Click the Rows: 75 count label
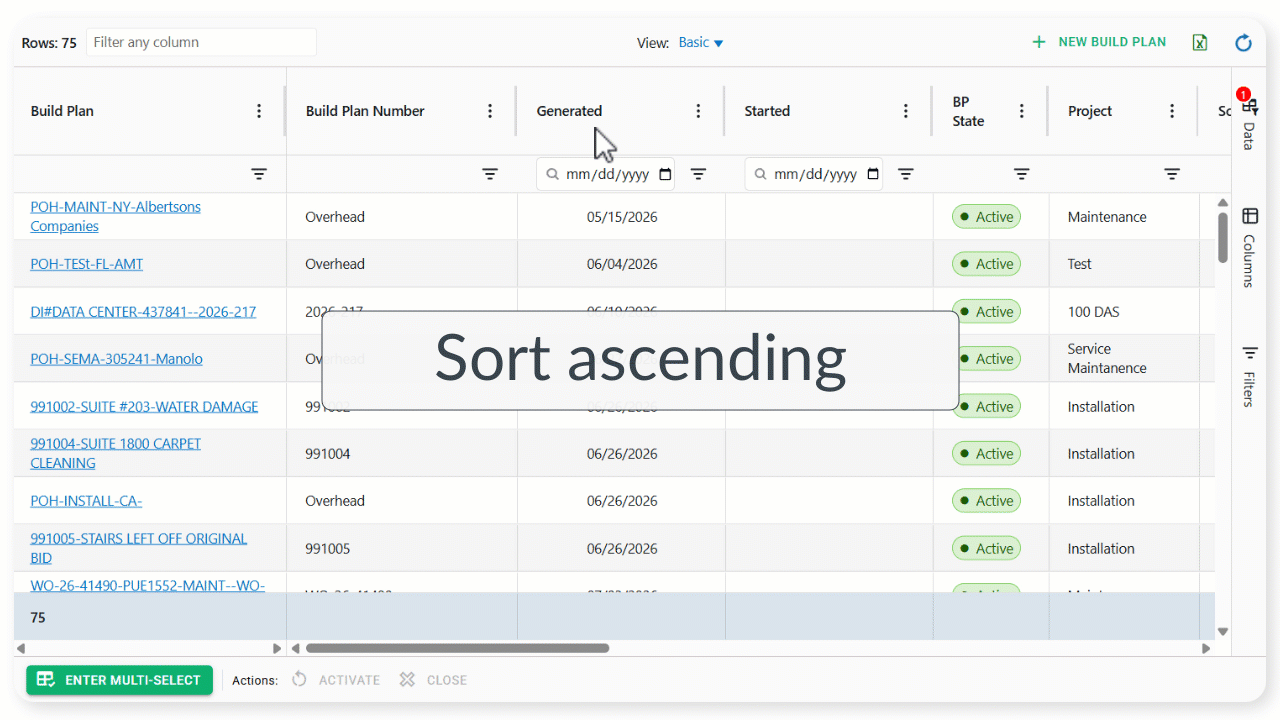This screenshot has width=1280, height=720. pyautogui.click(x=49, y=43)
